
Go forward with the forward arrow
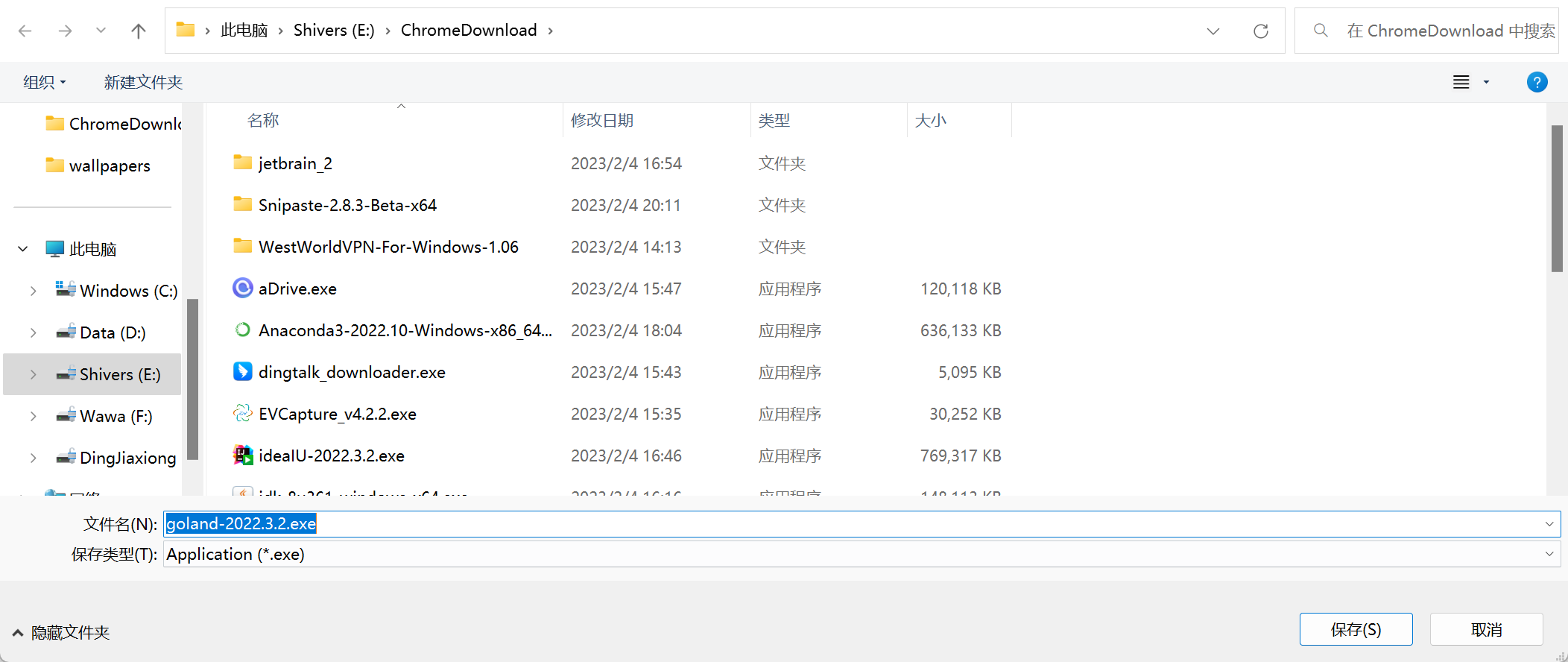pos(65,31)
